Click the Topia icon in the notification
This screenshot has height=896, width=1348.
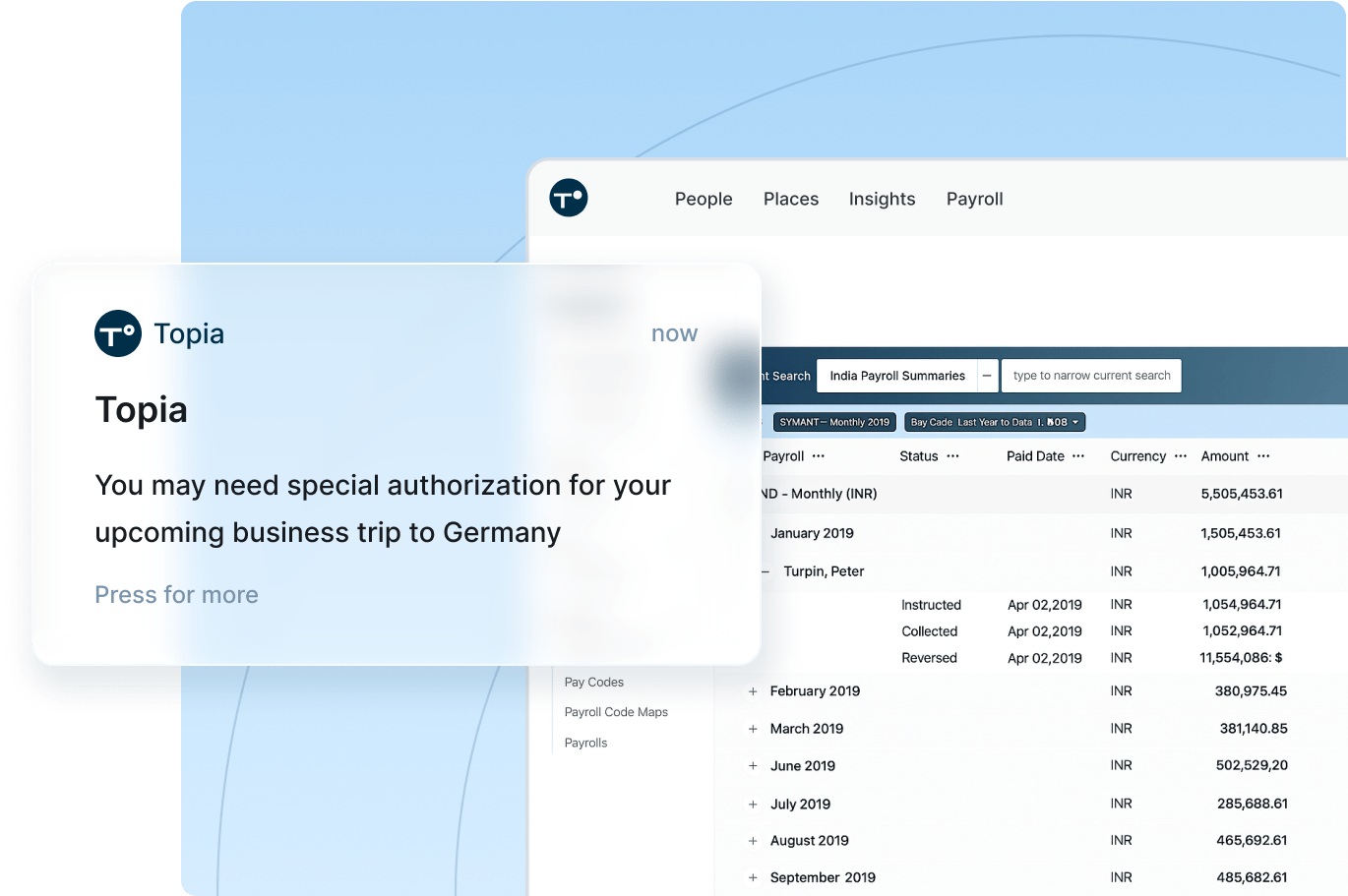click(x=118, y=333)
